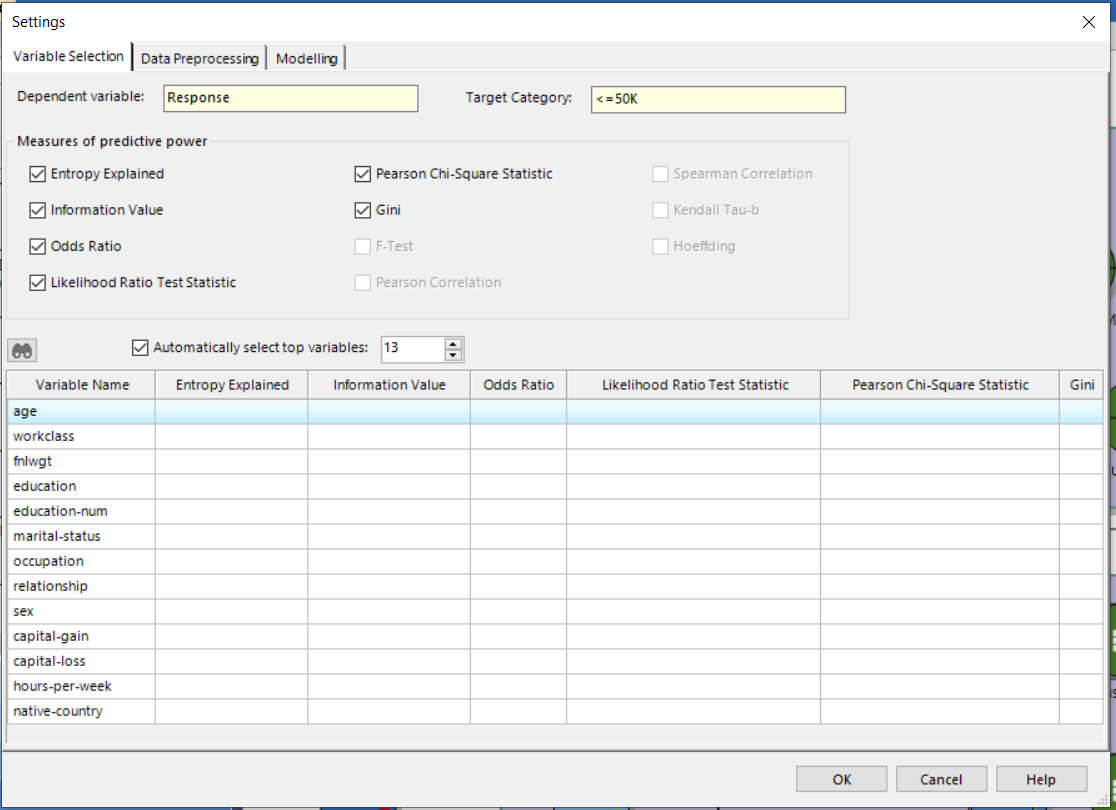Click inside the Dependent variable field
The width and height of the screenshot is (1116, 810).
[290, 98]
